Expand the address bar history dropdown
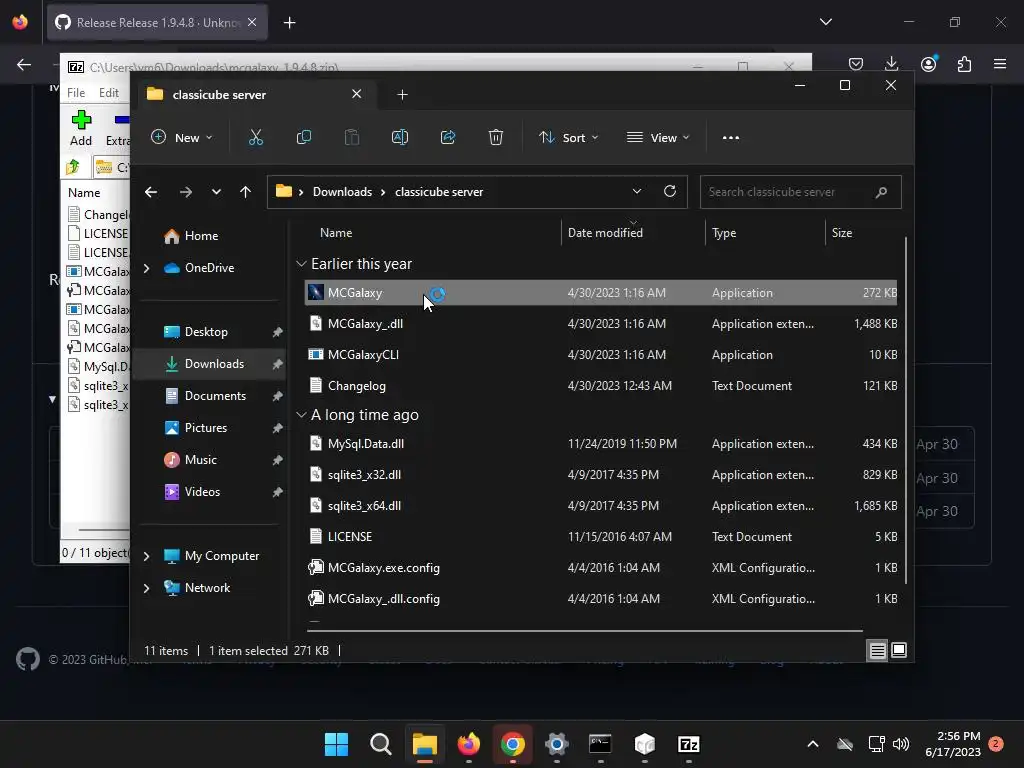 637,191
